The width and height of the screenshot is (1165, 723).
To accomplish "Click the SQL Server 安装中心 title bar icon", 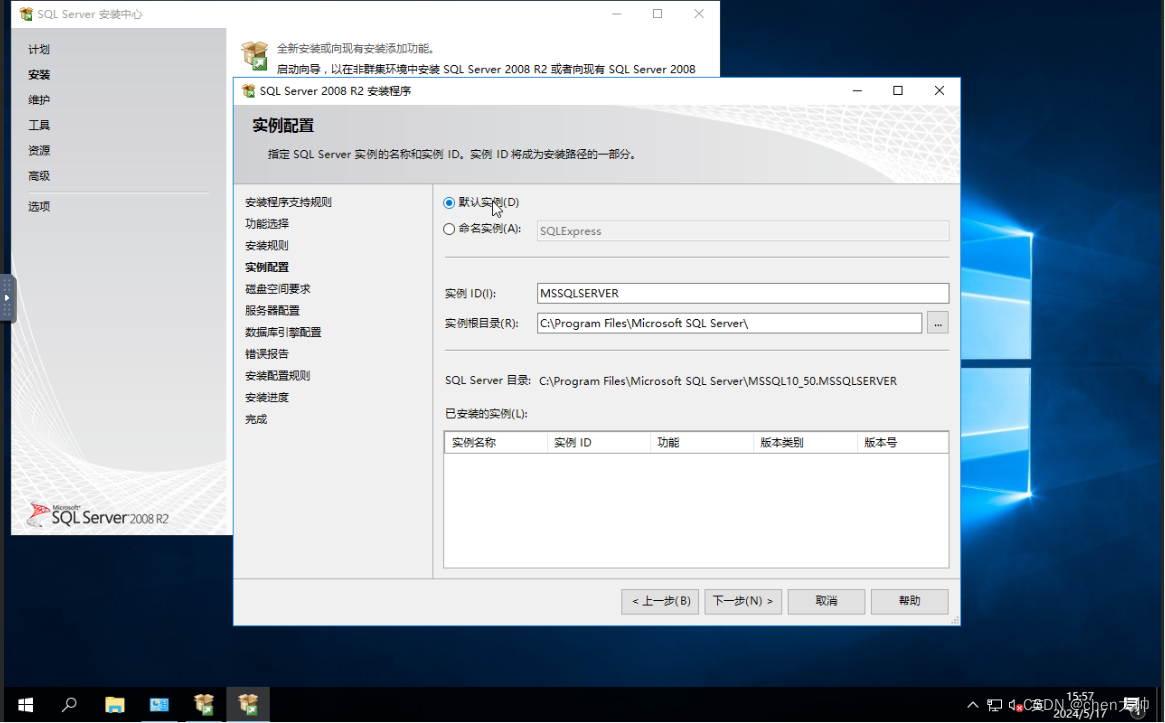I will [x=26, y=14].
